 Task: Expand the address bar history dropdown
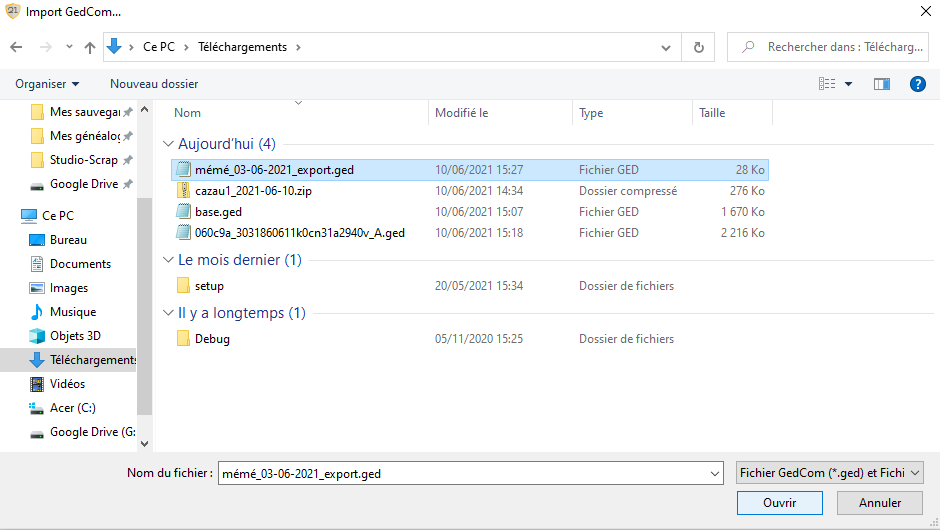point(667,47)
